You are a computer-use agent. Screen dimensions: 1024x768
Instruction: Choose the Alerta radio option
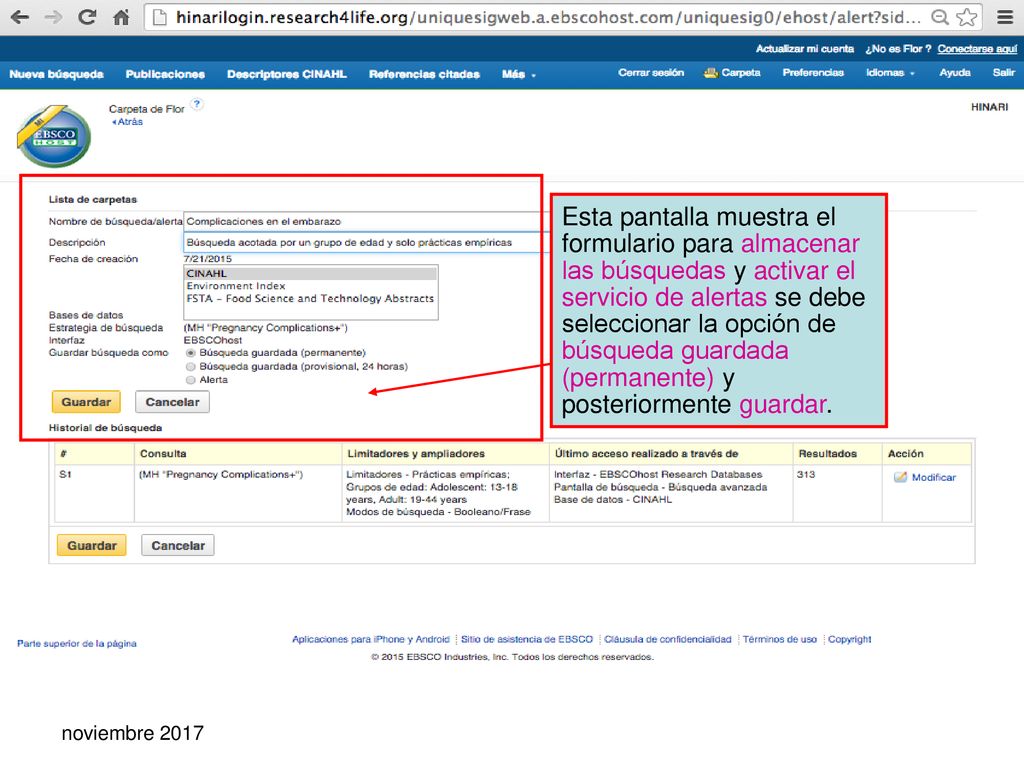[x=191, y=380]
